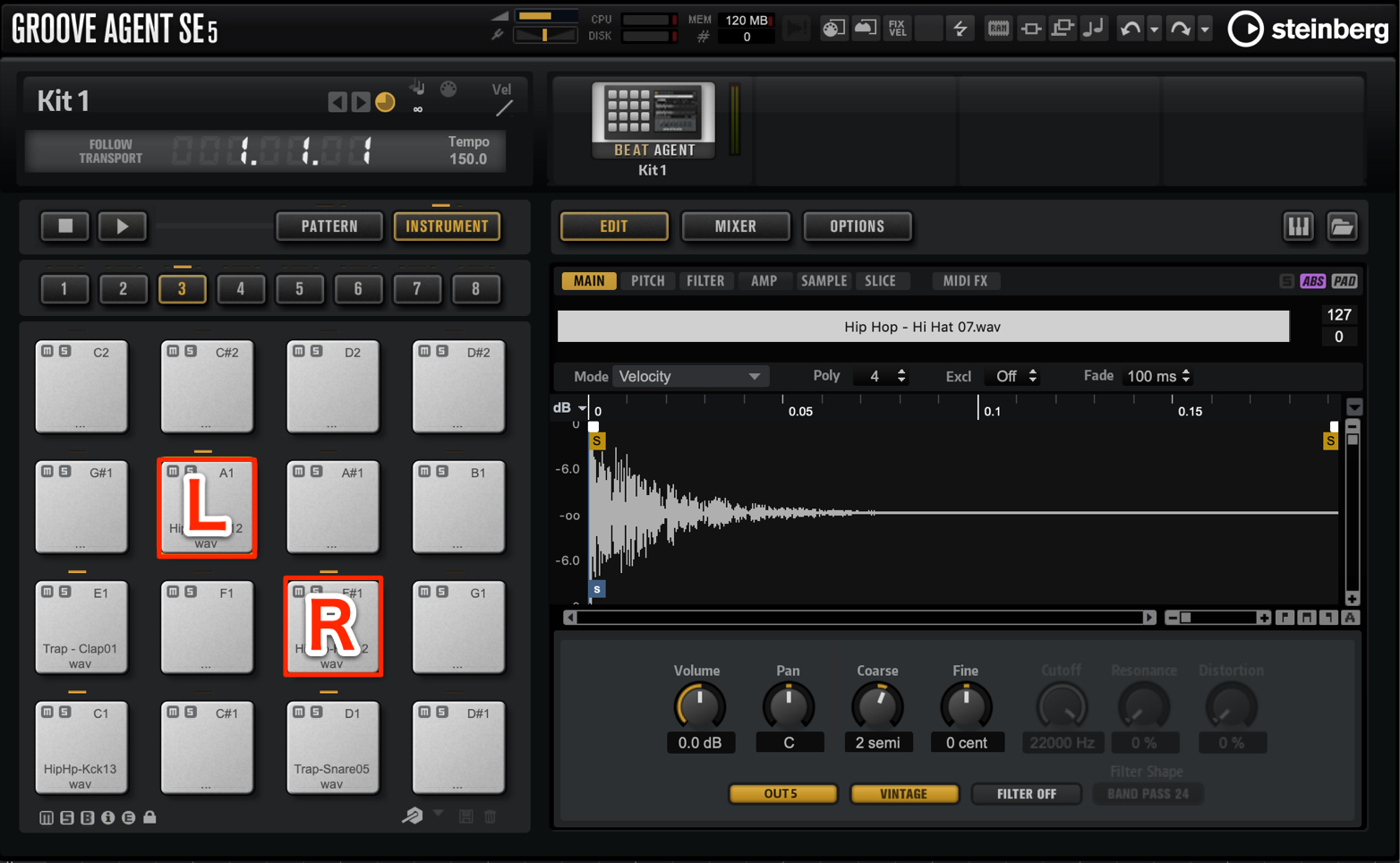Click the single-window player view icon
Screen dimensions: 1400x863
tap(1031, 29)
